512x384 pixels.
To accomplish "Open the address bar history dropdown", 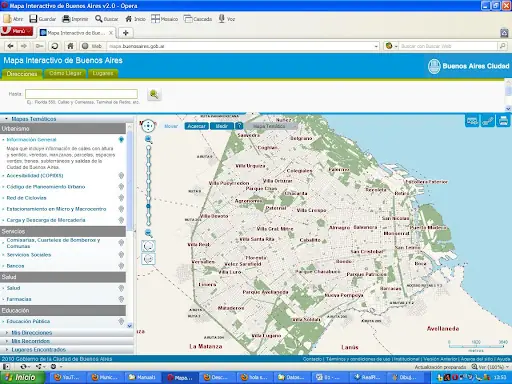I will click(x=376, y=46).
